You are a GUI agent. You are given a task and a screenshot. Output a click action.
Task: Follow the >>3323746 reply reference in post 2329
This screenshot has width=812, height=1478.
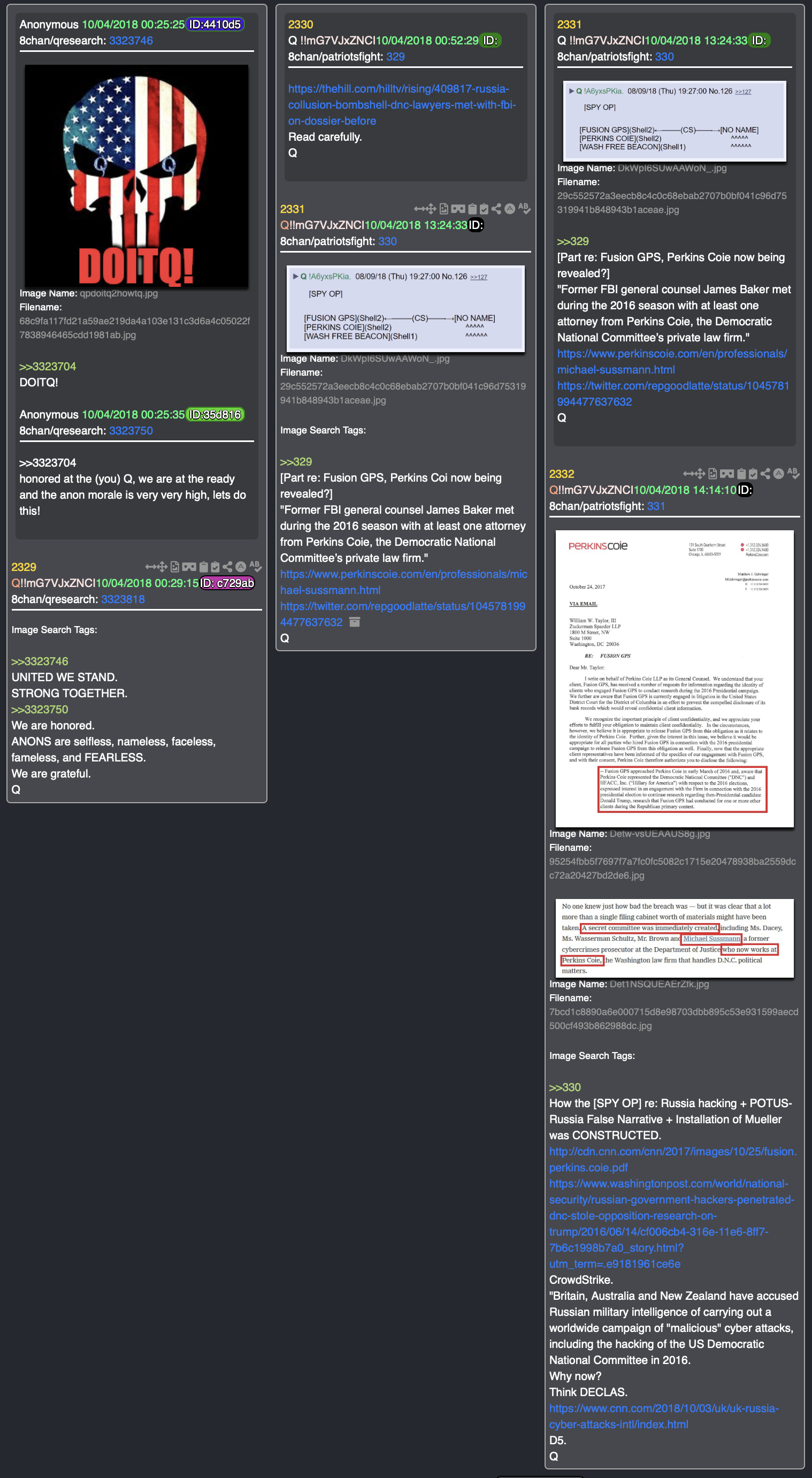[40, 661]
